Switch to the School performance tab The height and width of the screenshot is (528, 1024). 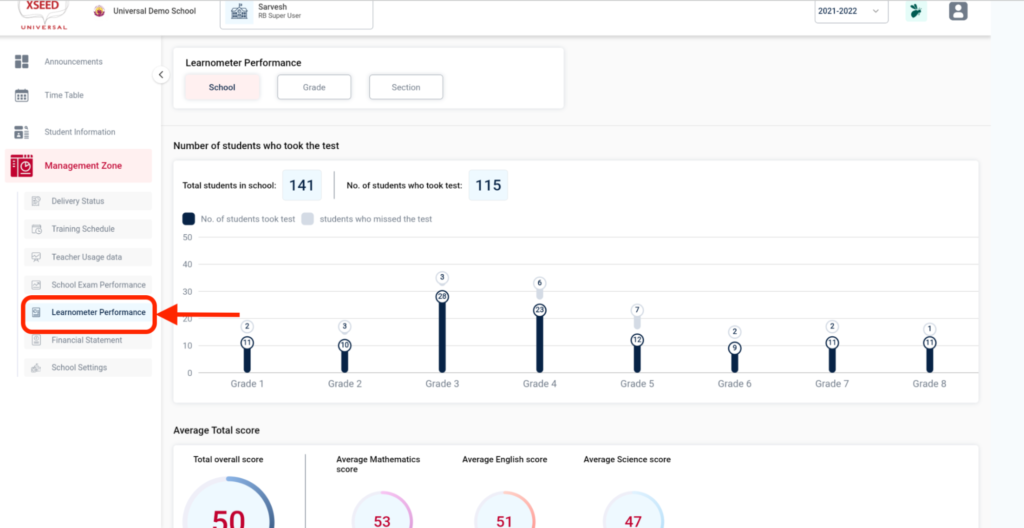(222, 87)
